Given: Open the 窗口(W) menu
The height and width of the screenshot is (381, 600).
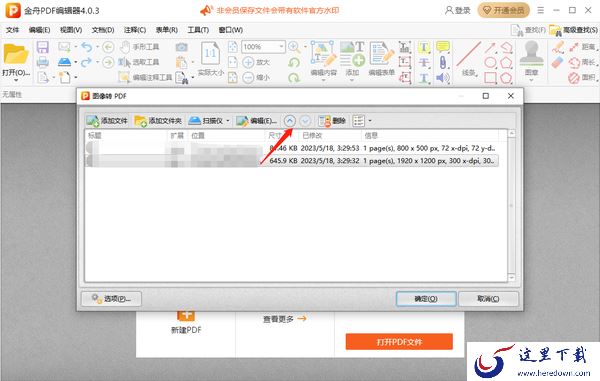Looking at the screenshot, I should click(231, 30).
